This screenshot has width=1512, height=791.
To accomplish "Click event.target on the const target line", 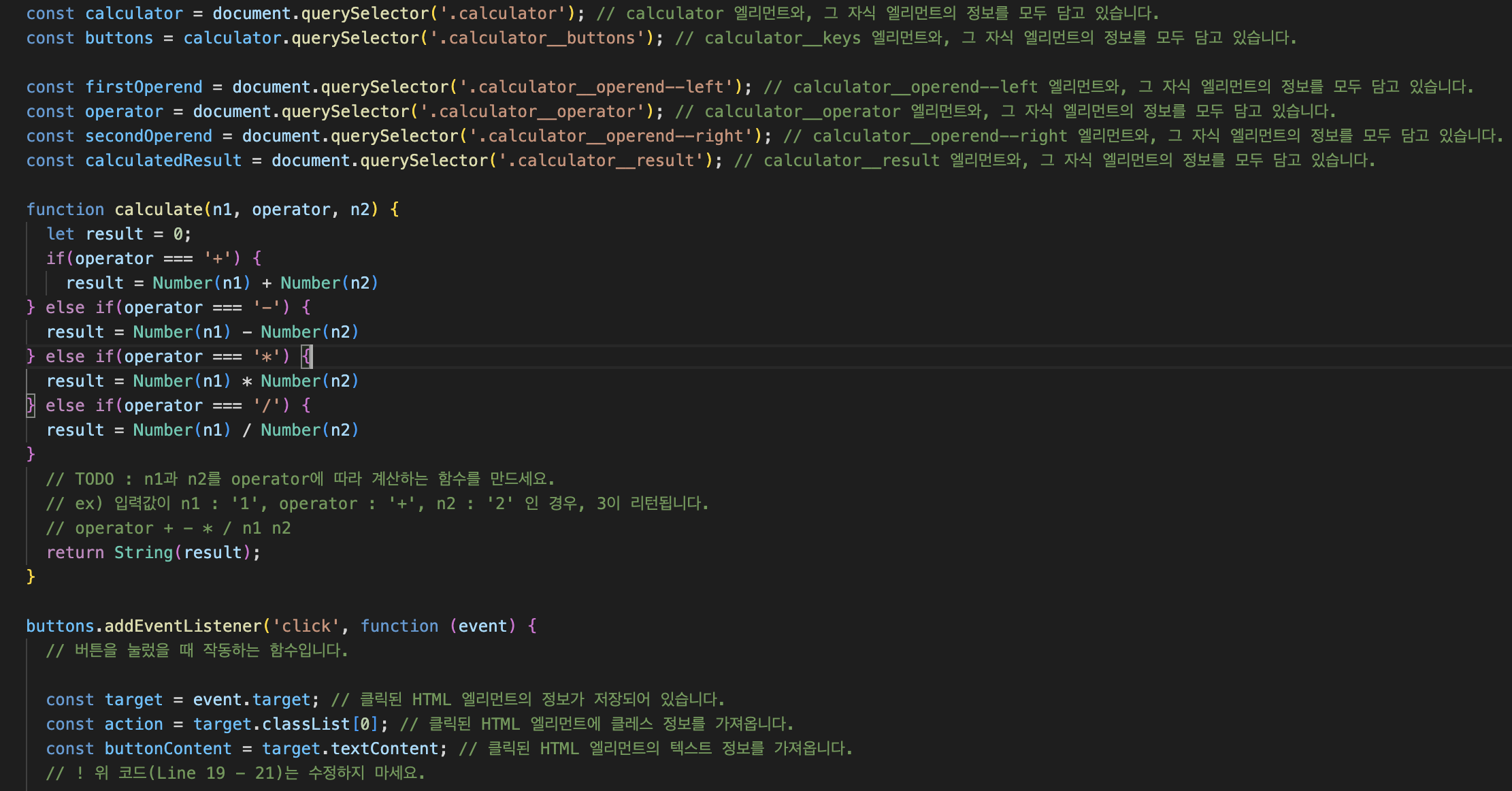I will click(x=251, y=699).
